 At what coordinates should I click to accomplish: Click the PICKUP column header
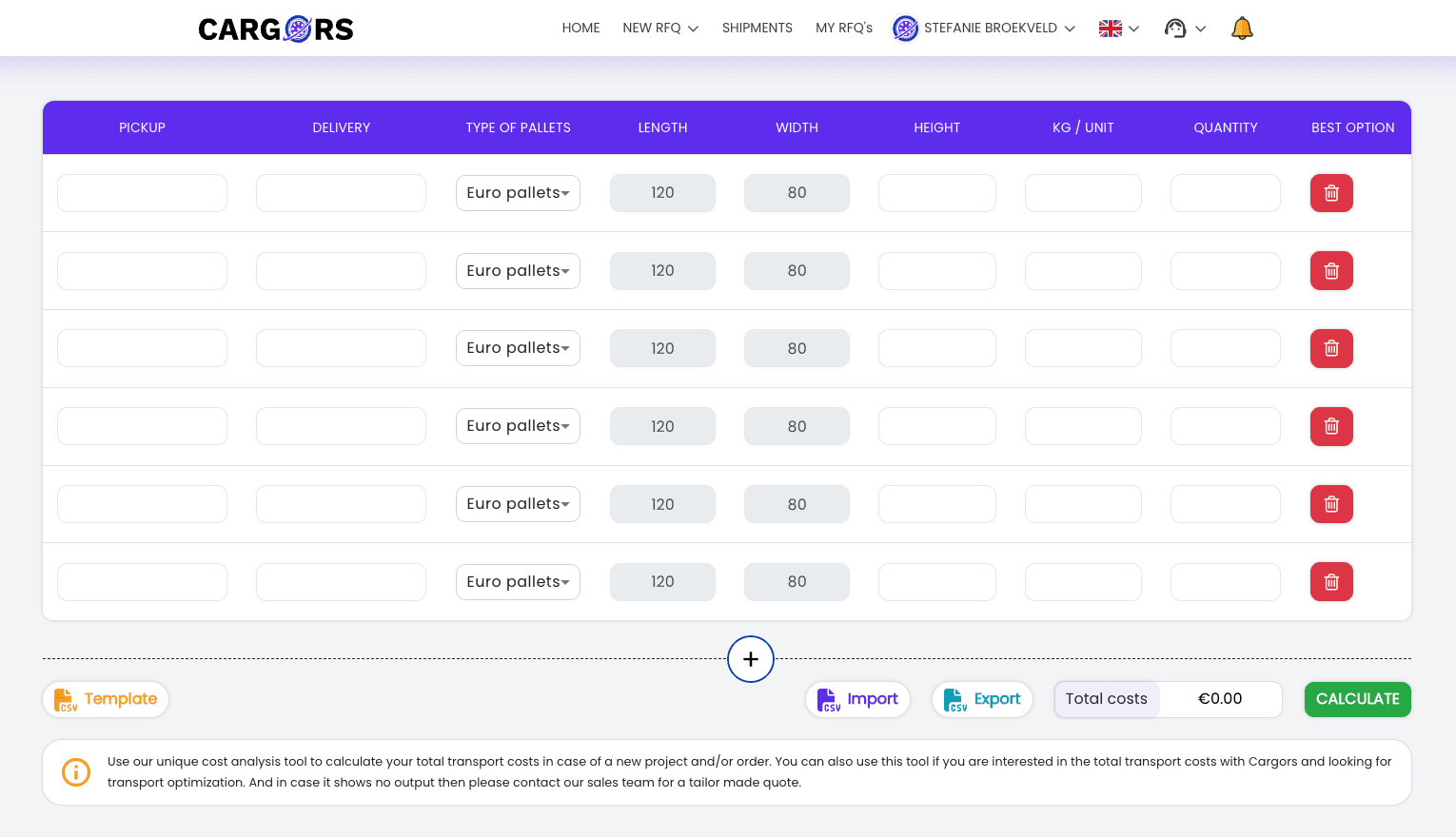point(142,127)
